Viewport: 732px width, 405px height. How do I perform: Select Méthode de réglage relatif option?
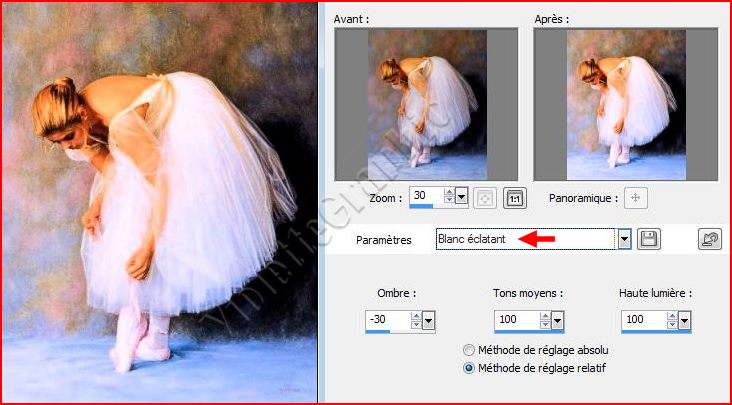click(469, 368)
